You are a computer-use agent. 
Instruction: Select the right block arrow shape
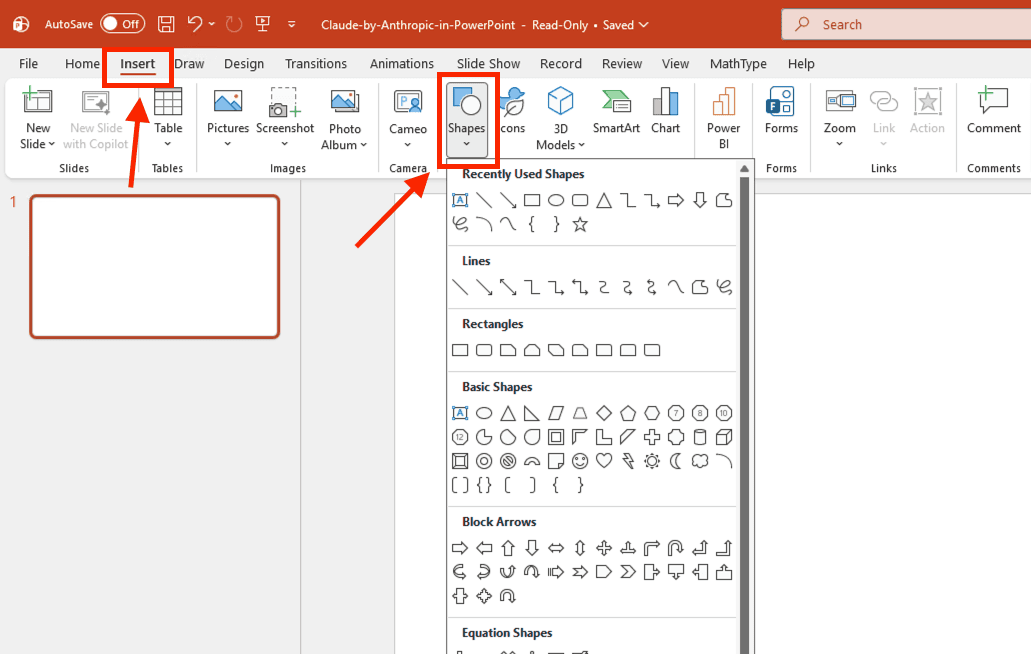(460, 547)
